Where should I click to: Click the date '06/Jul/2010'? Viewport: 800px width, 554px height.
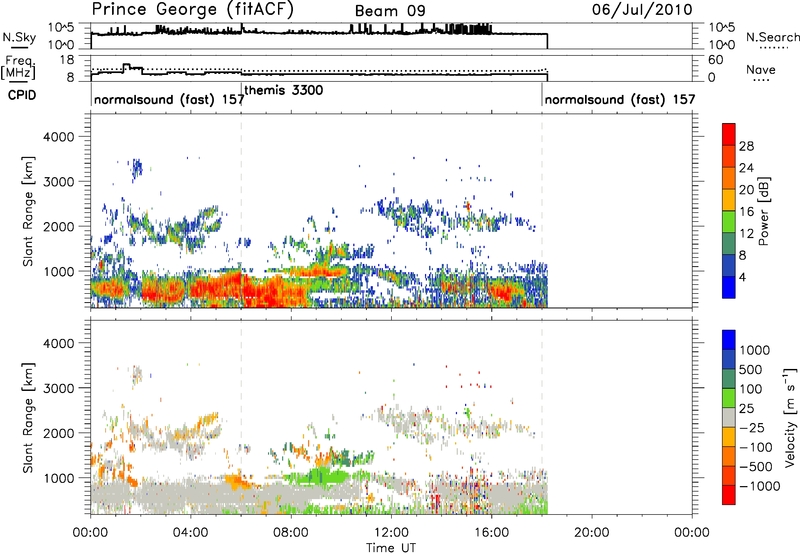[x=642, y=10]
